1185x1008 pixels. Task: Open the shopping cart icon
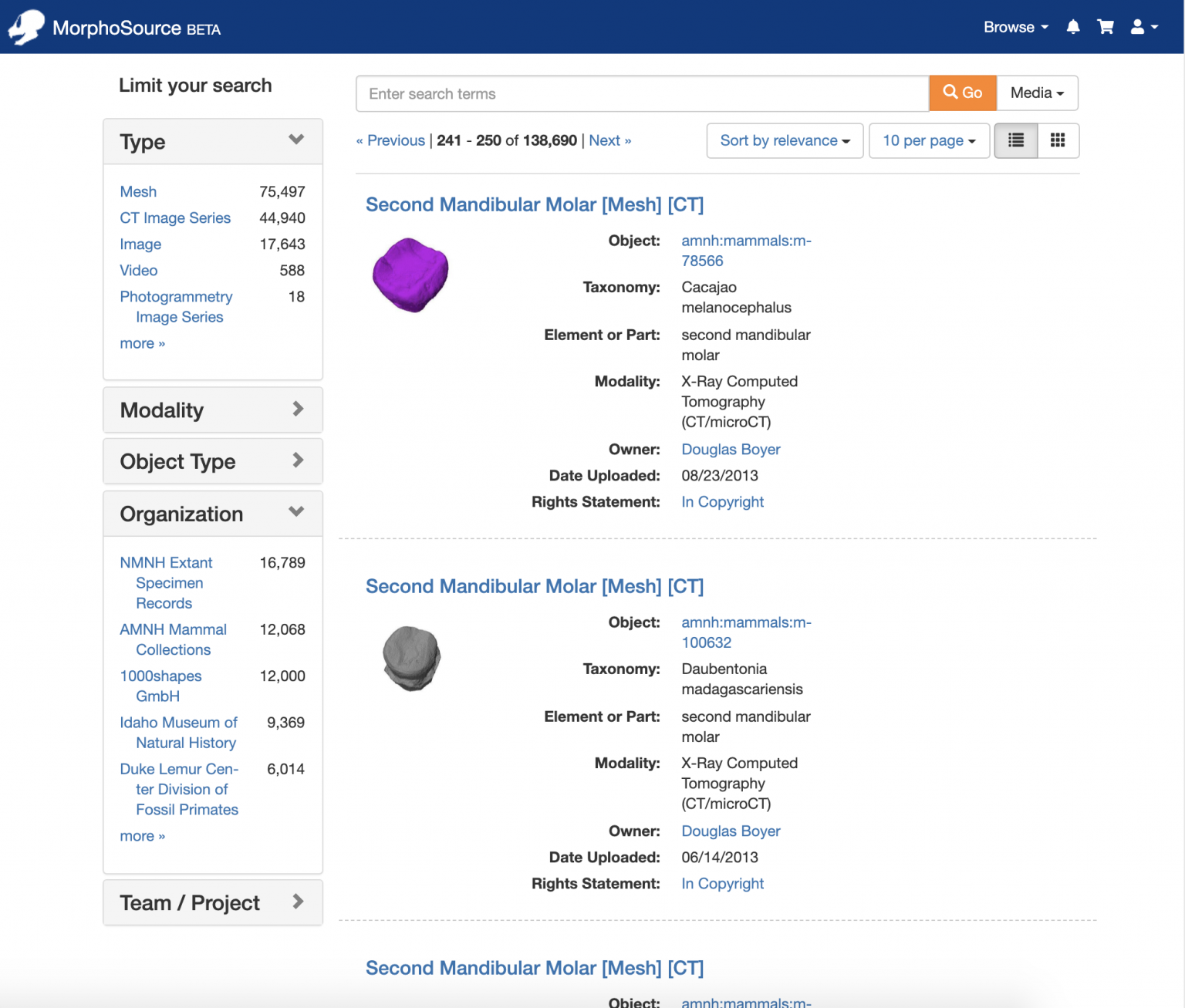tap(1106, 26)
